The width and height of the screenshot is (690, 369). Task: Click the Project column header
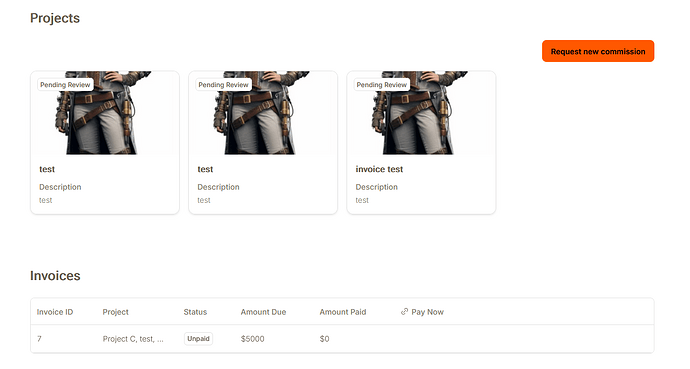pos(115,312)
